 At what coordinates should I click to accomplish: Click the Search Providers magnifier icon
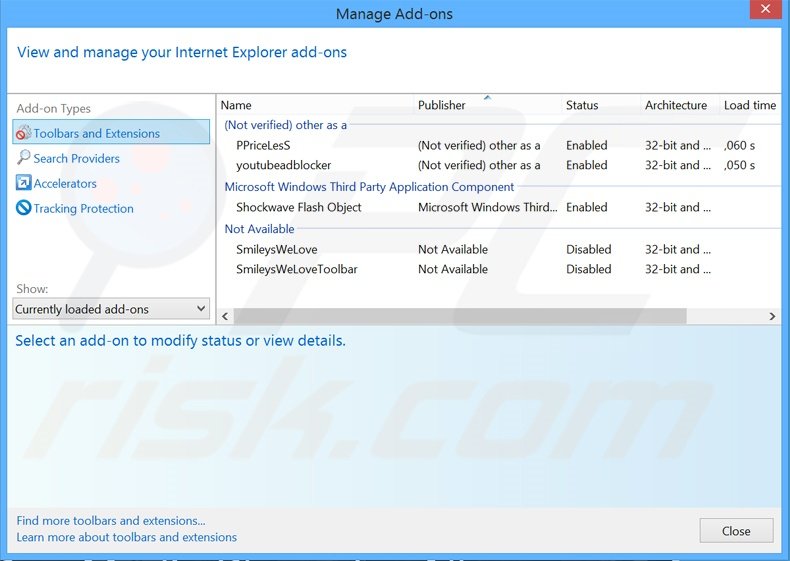(23, 158)
